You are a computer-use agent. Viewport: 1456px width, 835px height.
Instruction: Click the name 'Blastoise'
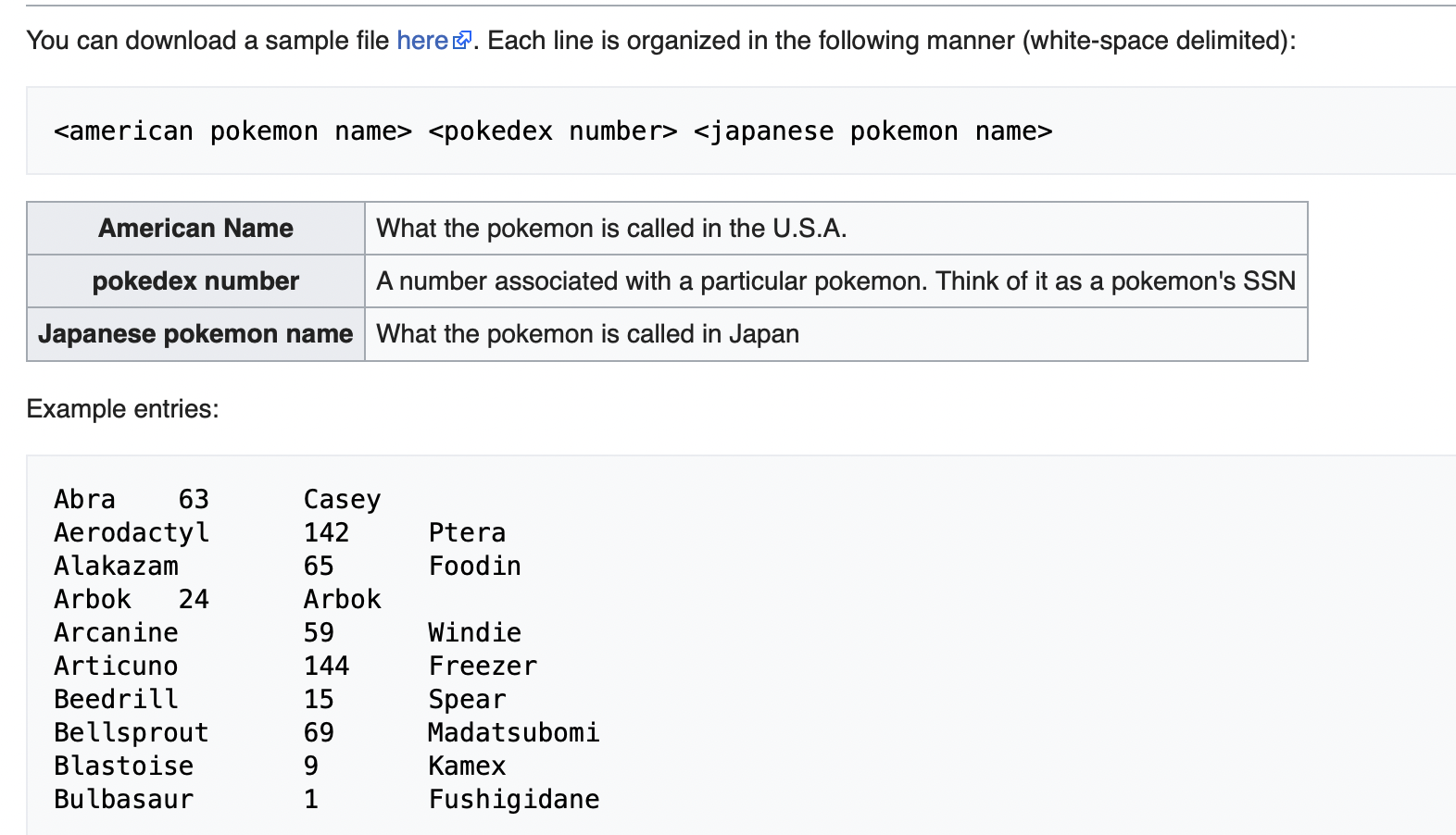click(123, 766)
